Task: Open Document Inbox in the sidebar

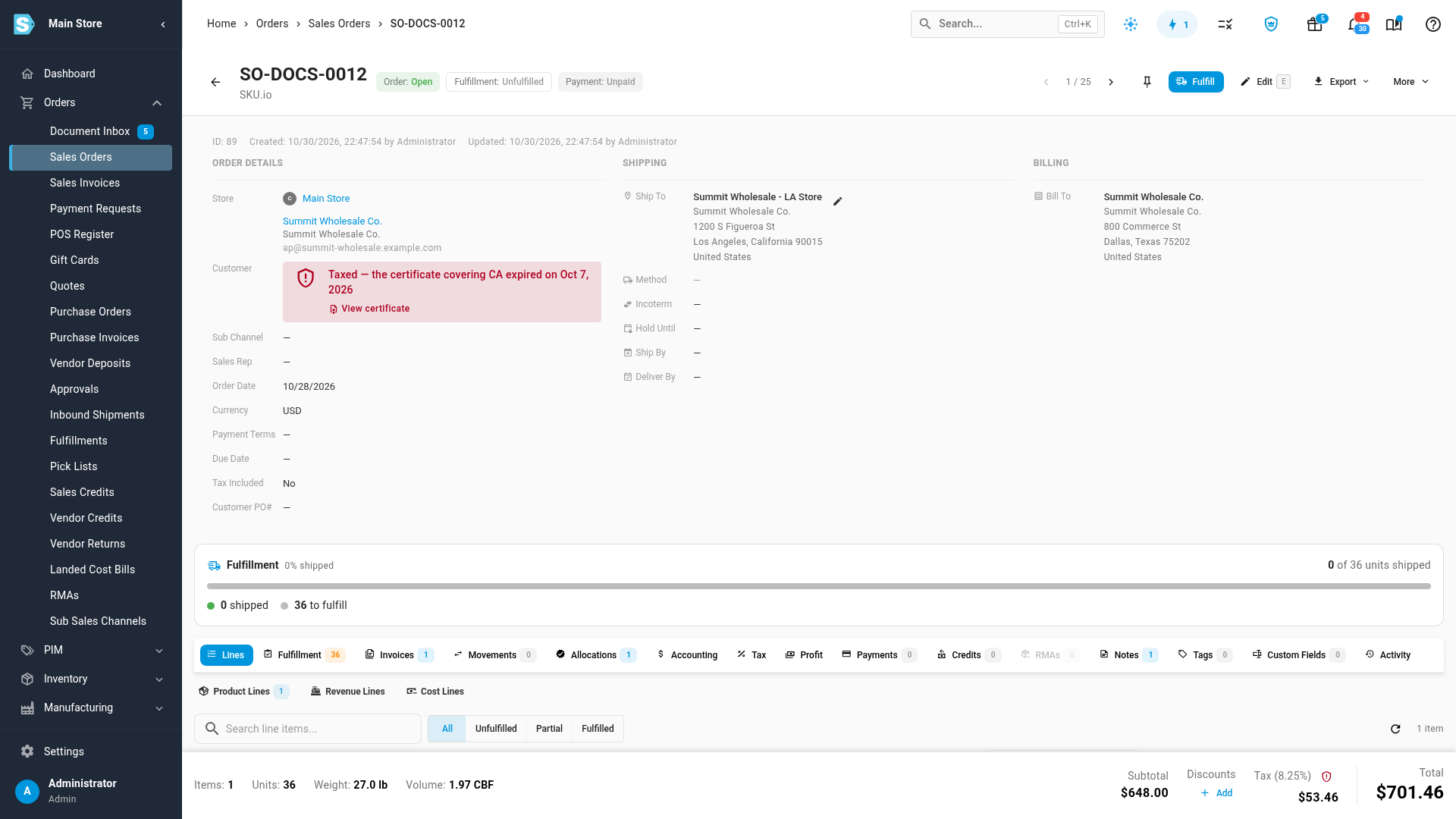Action: 91,132
